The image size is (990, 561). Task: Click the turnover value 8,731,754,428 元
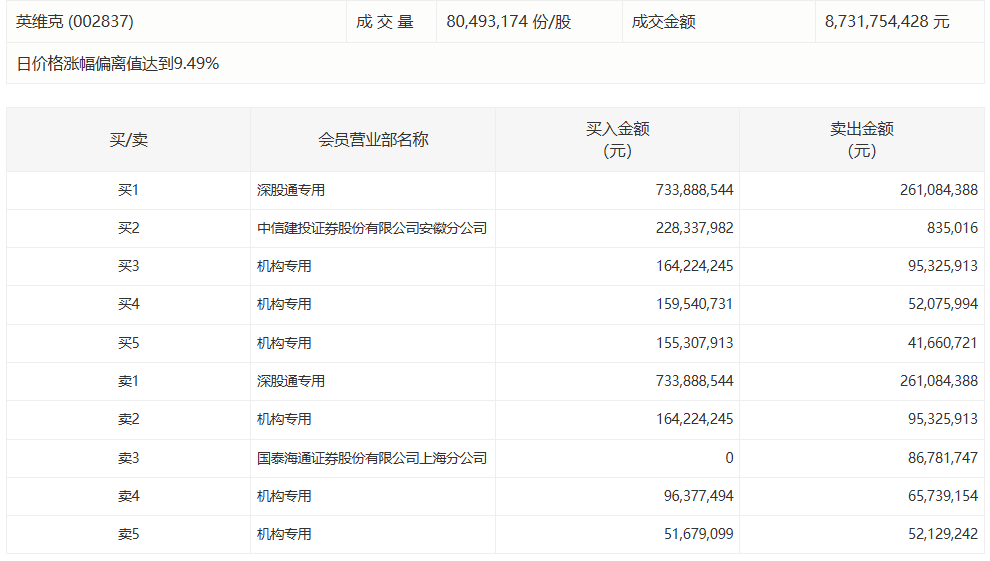[887, 21]
